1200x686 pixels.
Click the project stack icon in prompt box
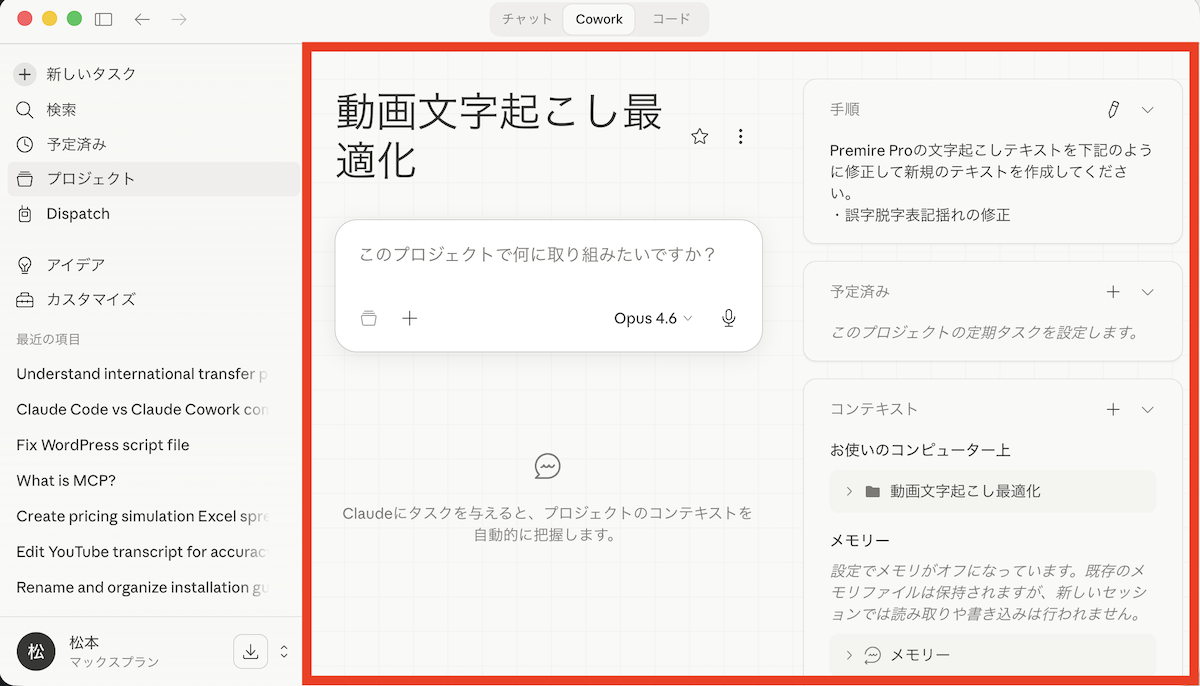pyautogui.click(x=369, y=318)
